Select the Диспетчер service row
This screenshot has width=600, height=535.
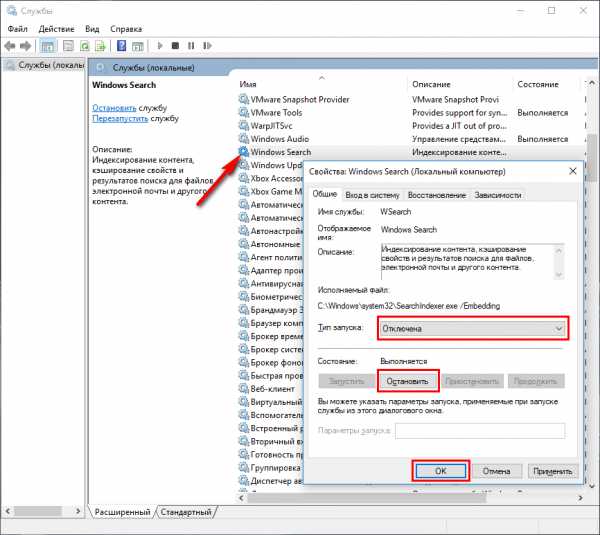point(271,481)
